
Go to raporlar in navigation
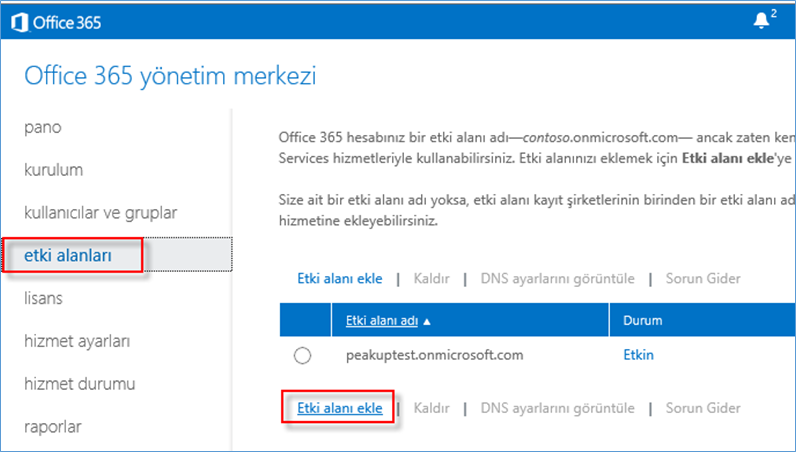coord(53,427)
